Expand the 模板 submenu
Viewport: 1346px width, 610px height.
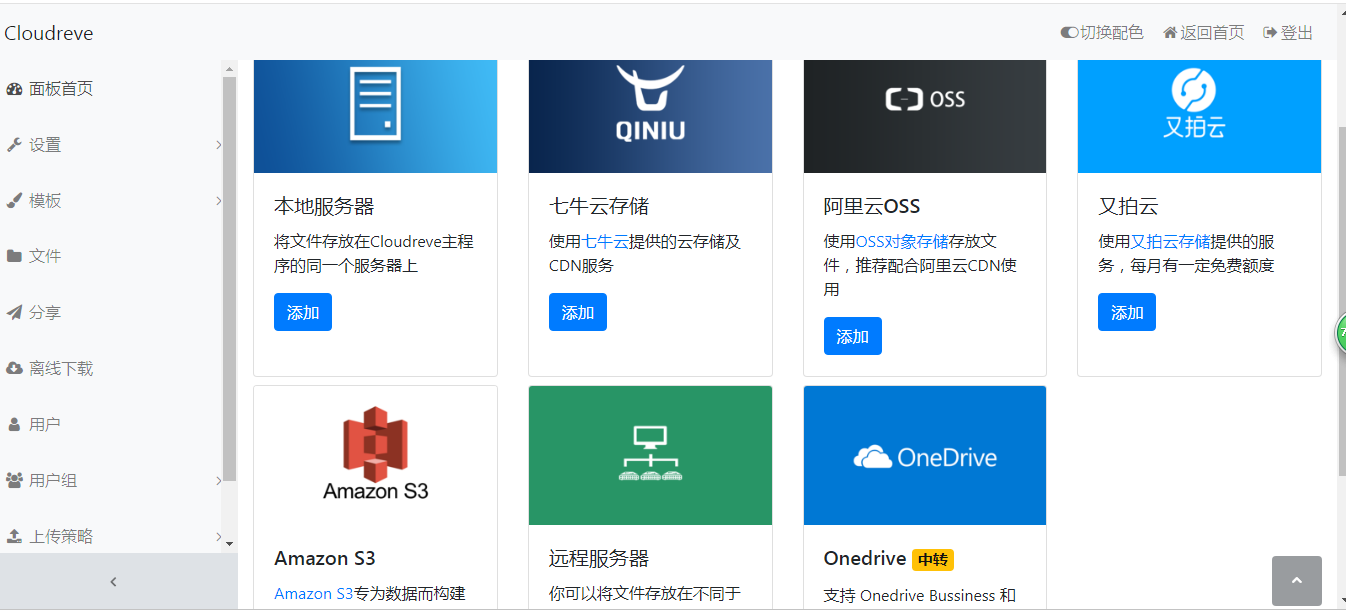(218, 200)
